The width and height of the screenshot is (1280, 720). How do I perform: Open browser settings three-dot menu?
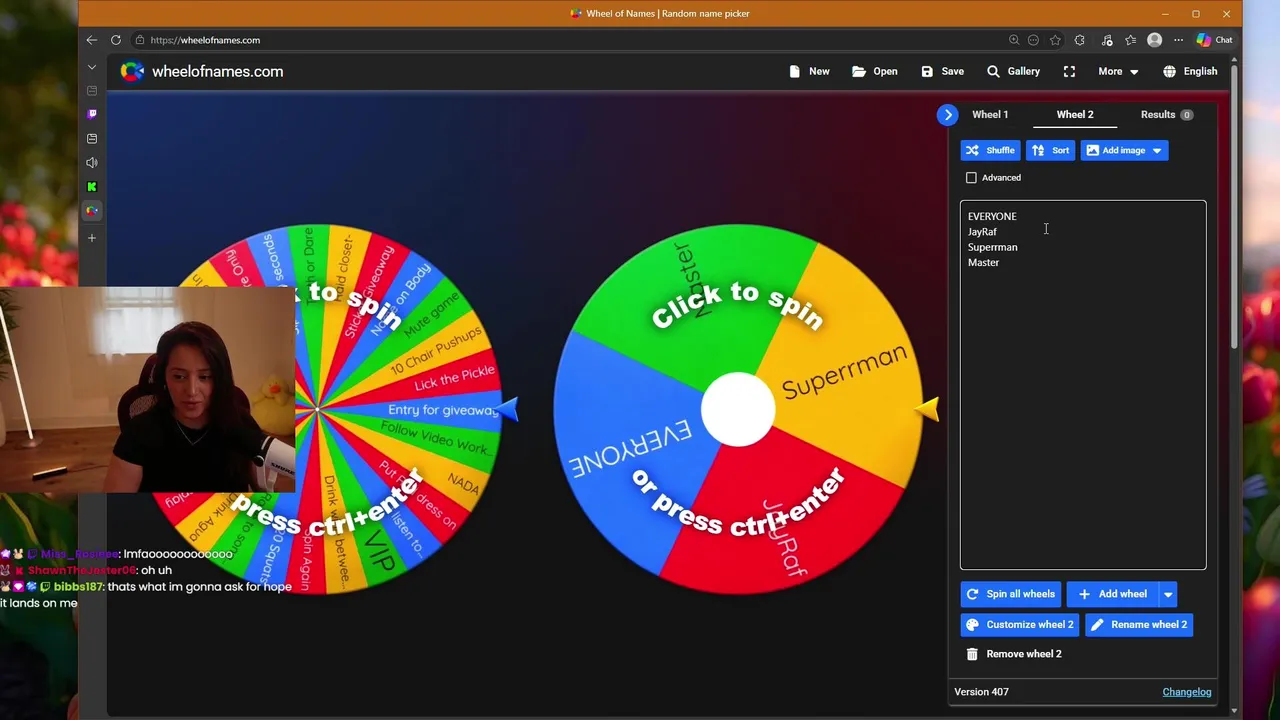point(1178,40)
